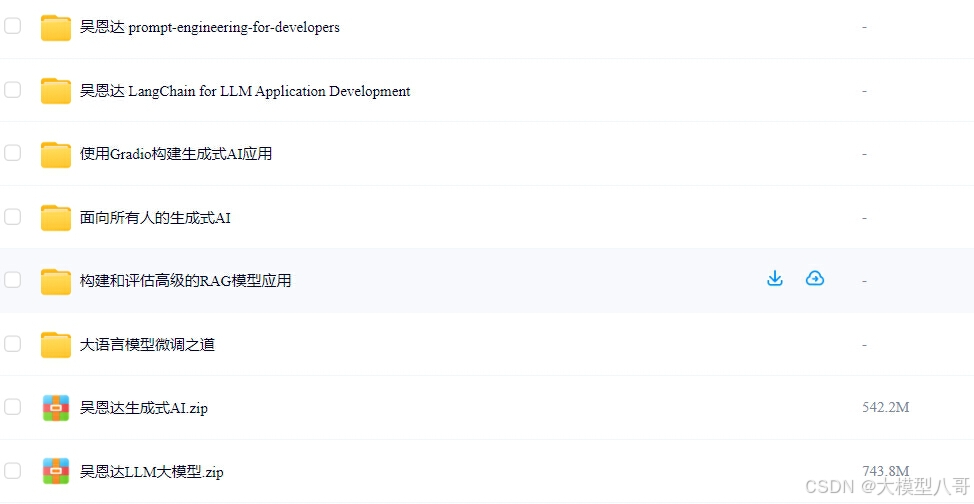Click folder icon for 面向所有人的生成式AI

point(56,218)
